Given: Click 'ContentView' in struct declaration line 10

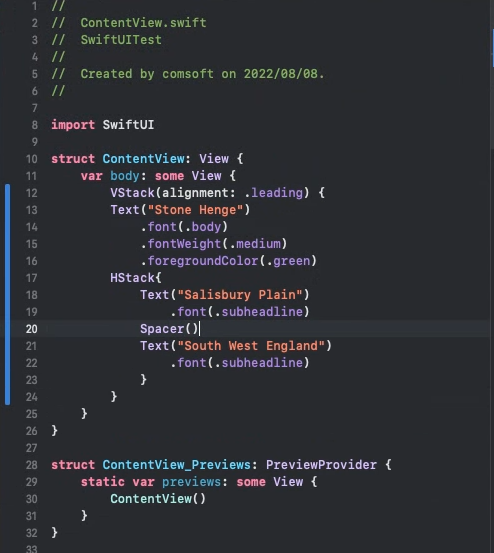Looking at the screenshot, I should pos(144,159).
